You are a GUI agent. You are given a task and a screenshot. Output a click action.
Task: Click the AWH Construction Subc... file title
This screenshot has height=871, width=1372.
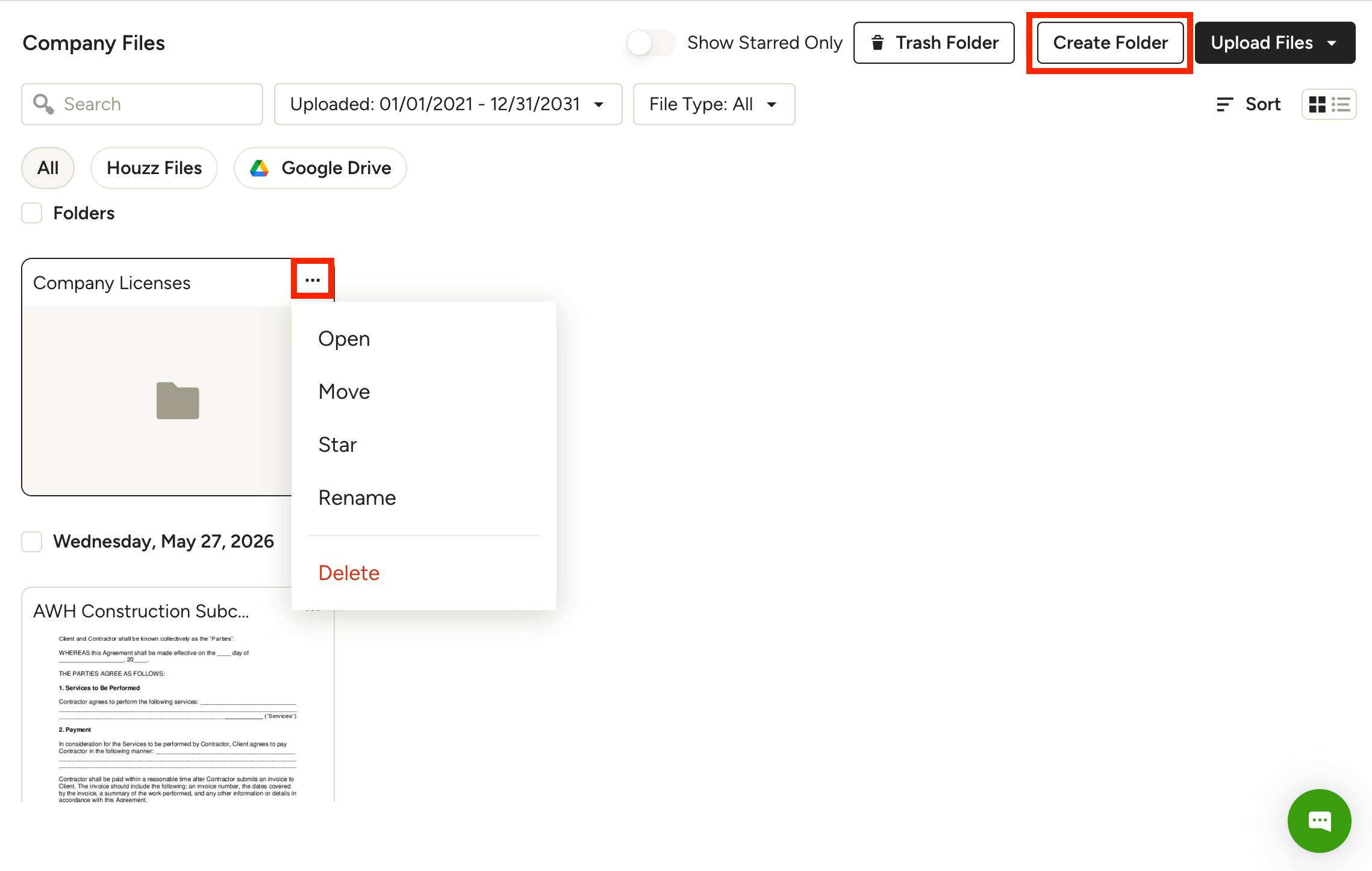click(x=141, y=611)
